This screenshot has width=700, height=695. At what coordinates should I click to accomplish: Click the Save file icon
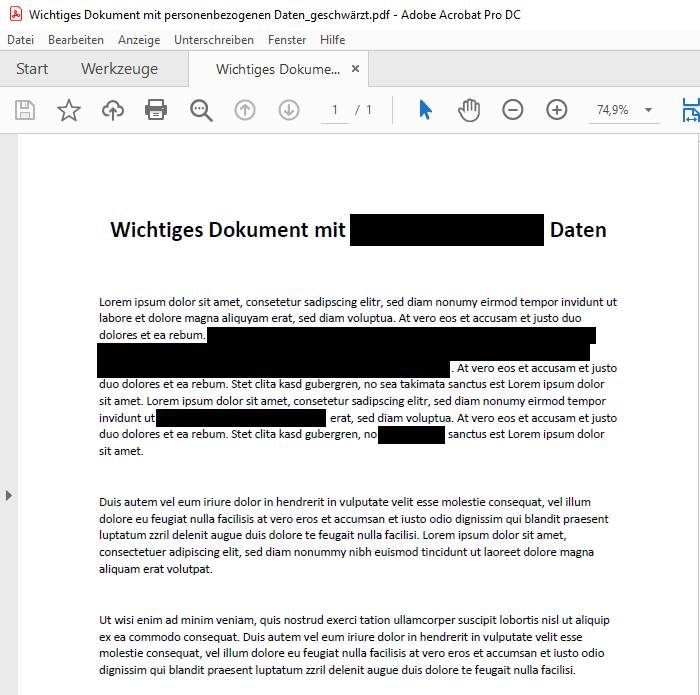tap(25, 110)
